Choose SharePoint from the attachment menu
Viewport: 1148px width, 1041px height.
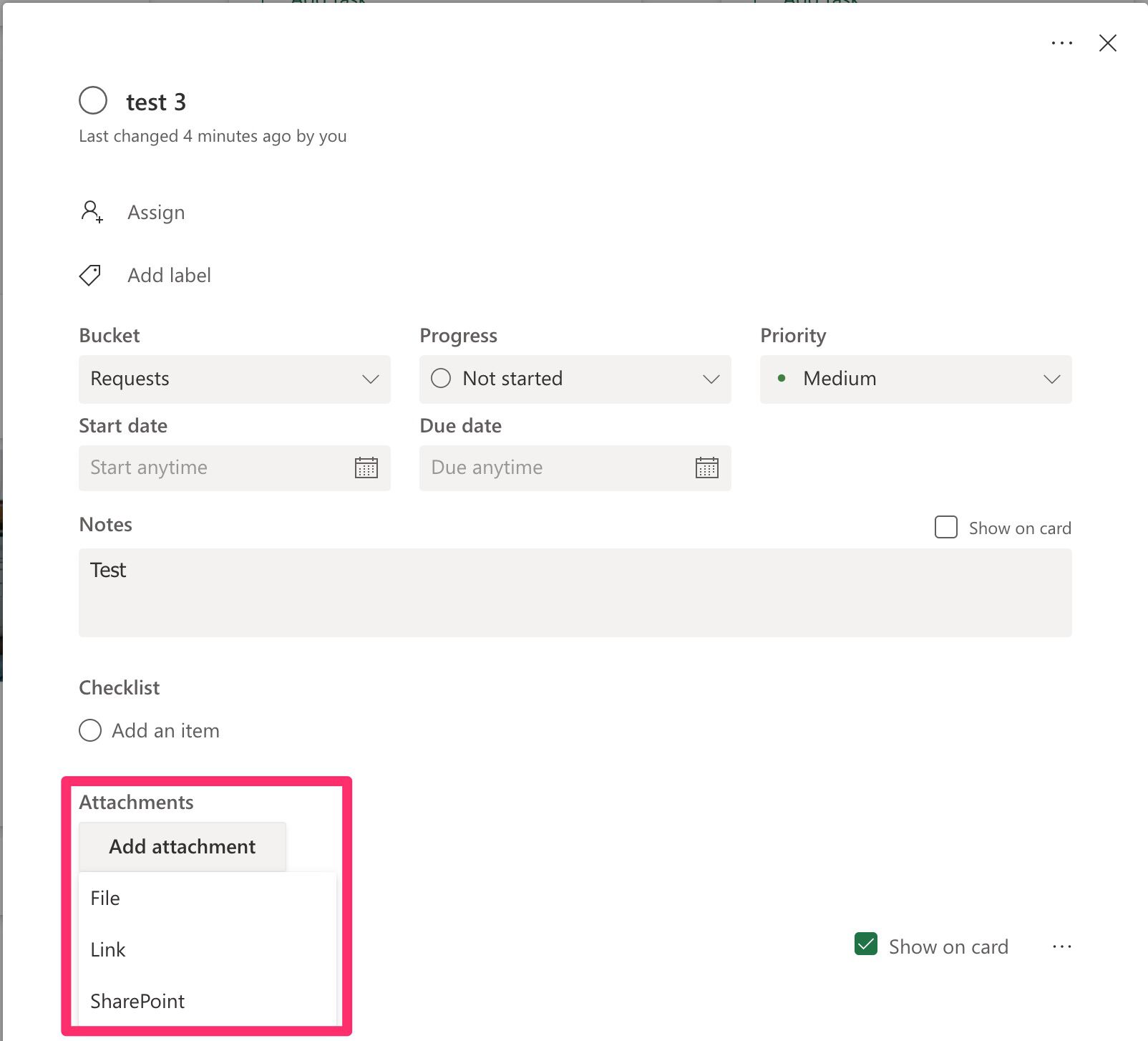tap(137, 1001)
